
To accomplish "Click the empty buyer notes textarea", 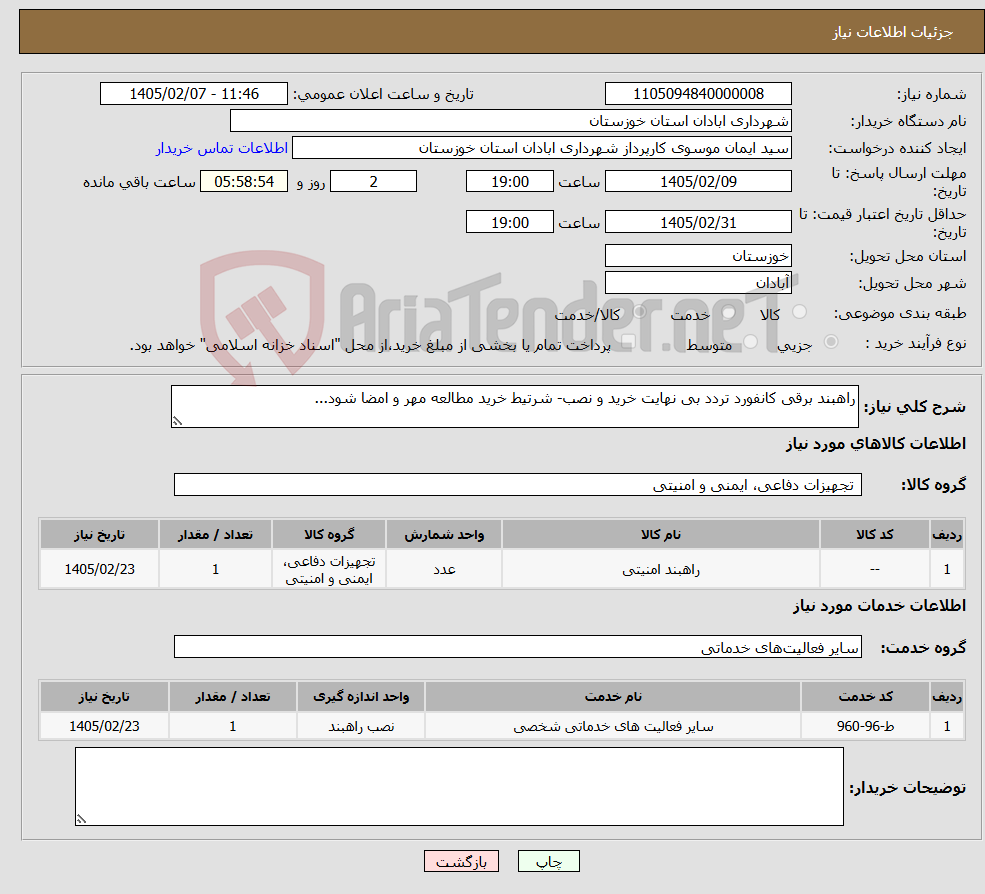I will pos(459,787).
